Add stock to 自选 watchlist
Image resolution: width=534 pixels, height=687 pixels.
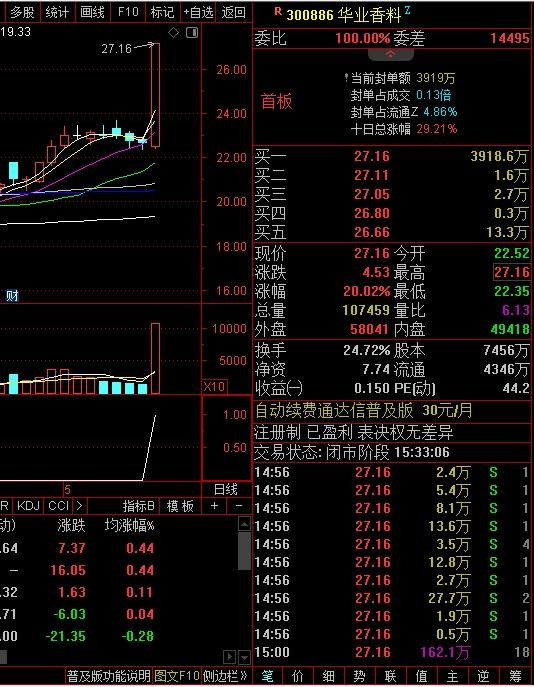pyautogui.click(x=198, y=12)
